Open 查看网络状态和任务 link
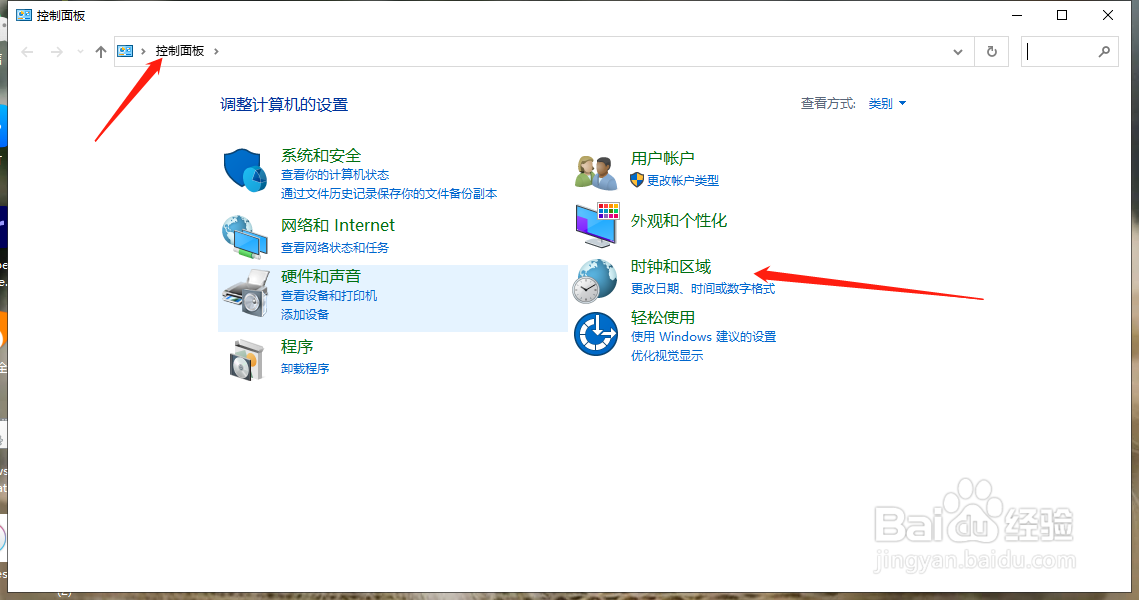The width and height of the screenshot is (1139, 600). point(335,248)
